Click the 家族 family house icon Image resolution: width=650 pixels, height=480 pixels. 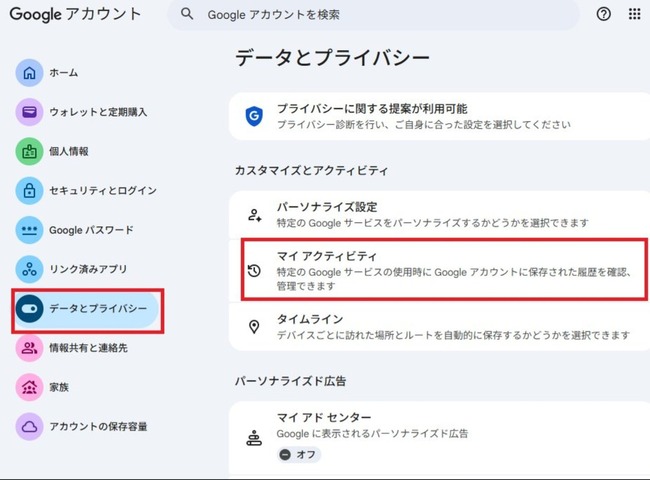point(29,387)
